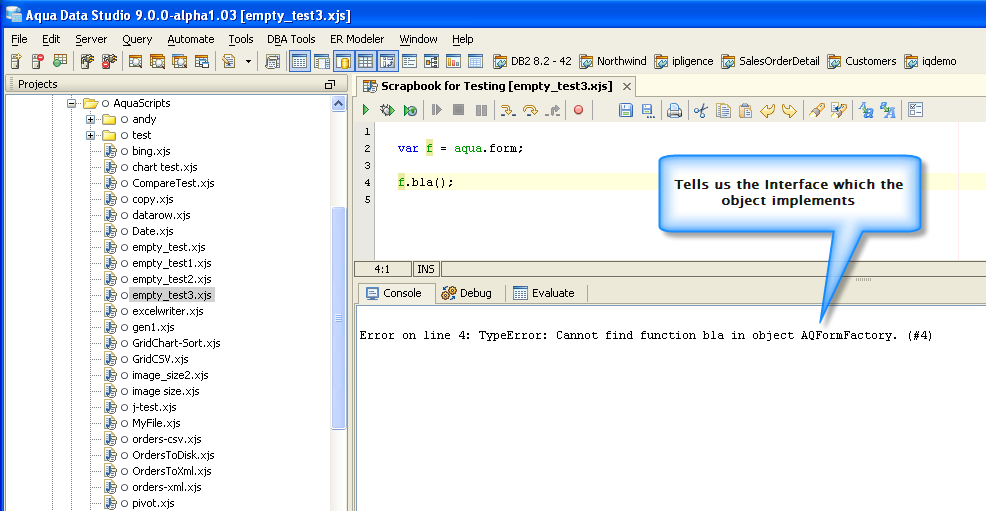The width and height of the screenshot is (986, 511).
Task: Select chart test.xjs file
Action: 165,167
